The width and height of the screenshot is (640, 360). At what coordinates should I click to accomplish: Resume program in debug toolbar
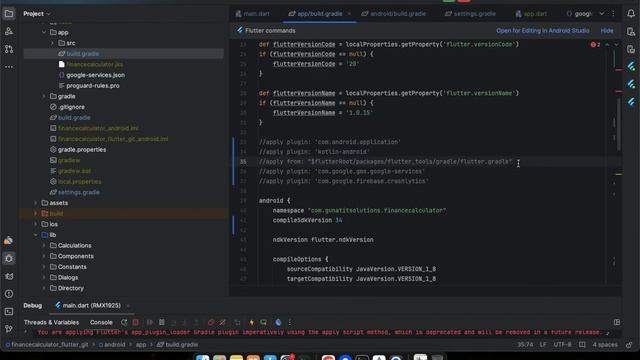click(150, 322)
